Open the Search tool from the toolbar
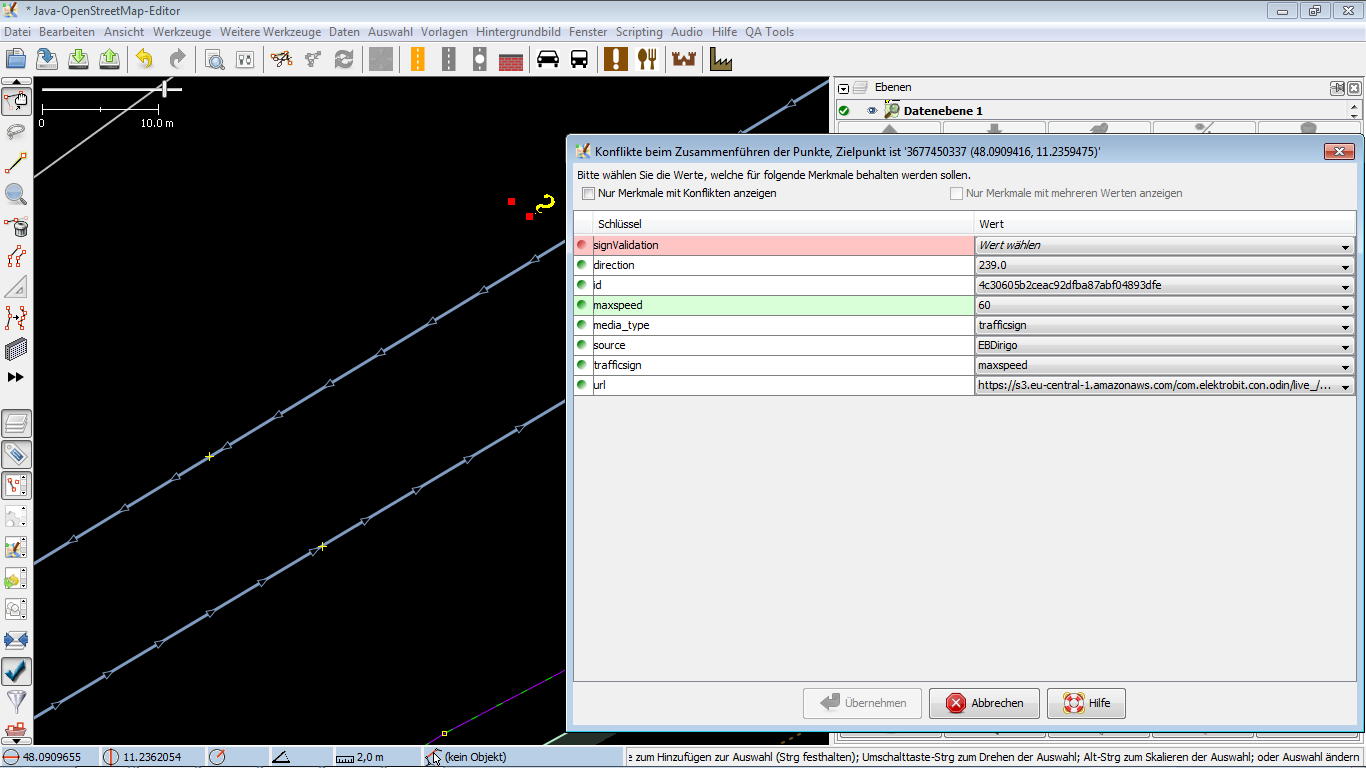 [x=214, y=59]
